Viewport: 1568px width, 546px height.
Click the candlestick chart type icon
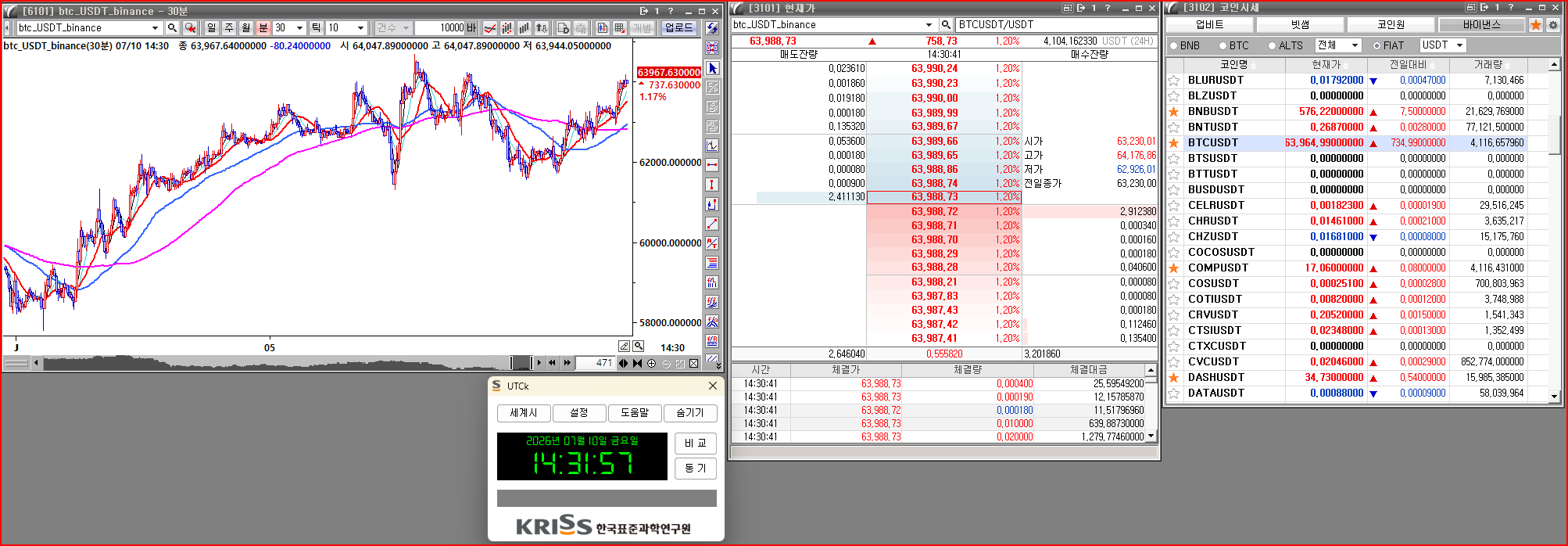click(507, 27)
